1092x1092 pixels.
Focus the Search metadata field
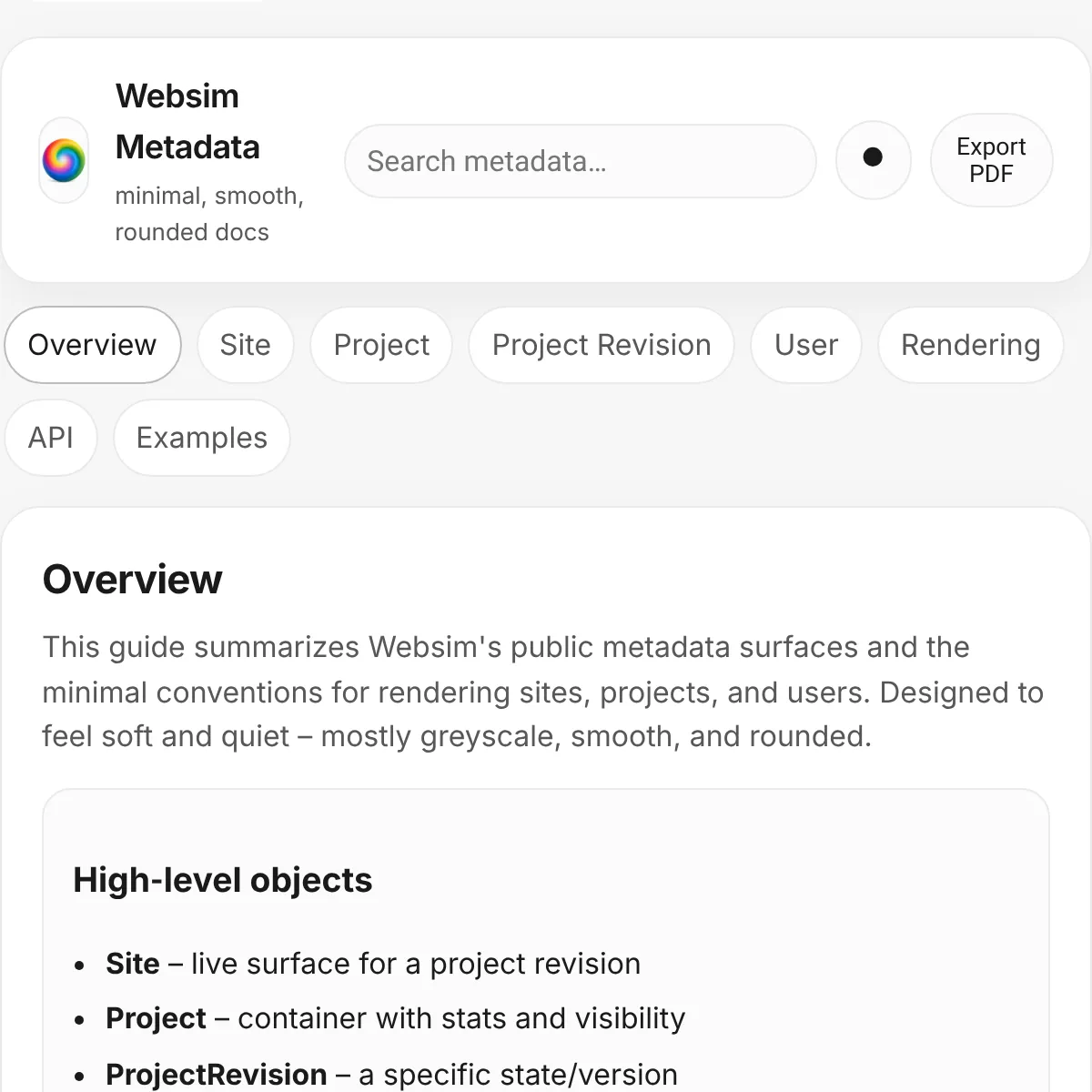580,161
